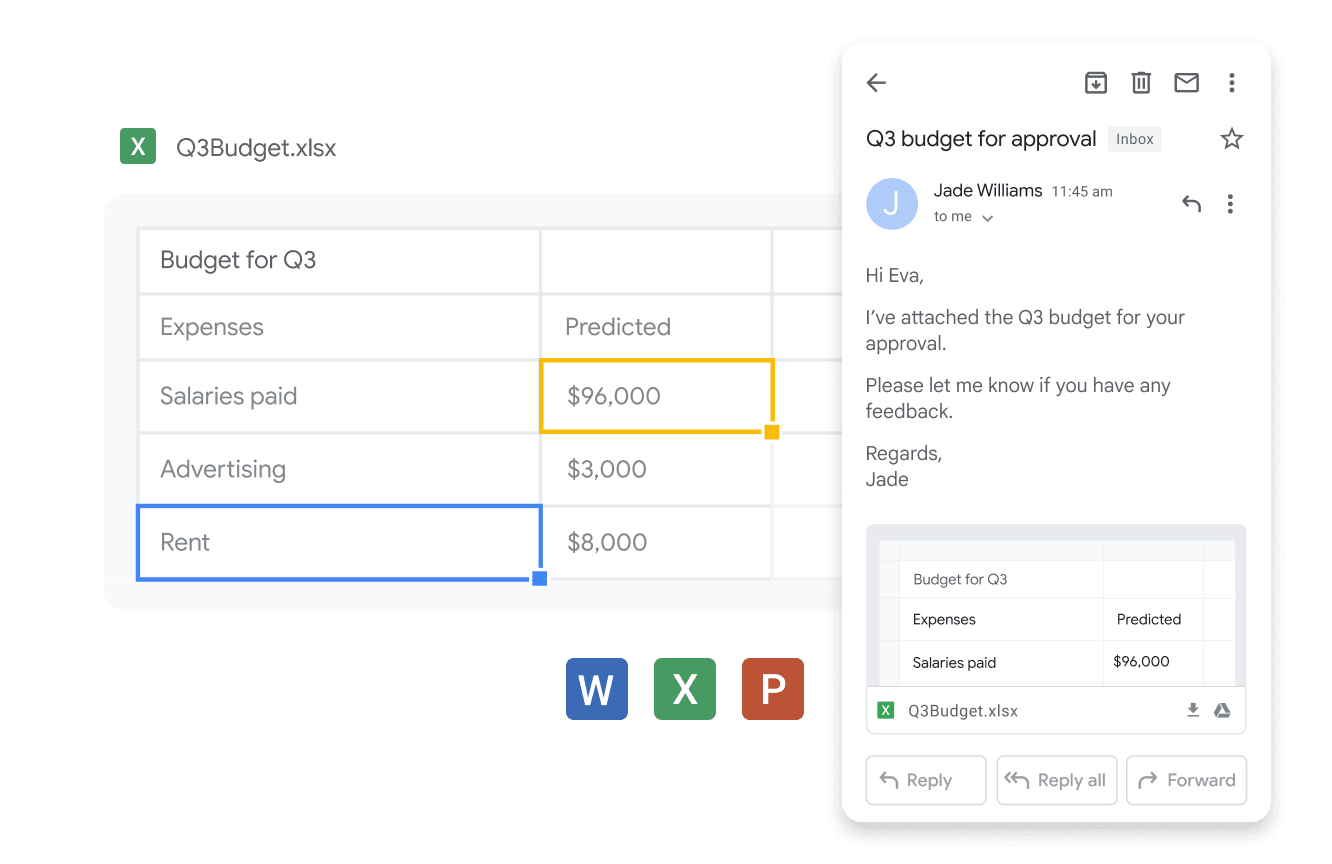1332x864 pixels.
Task: Download the Q3Budget.xlsx attachment
Action: [1192, 710]
